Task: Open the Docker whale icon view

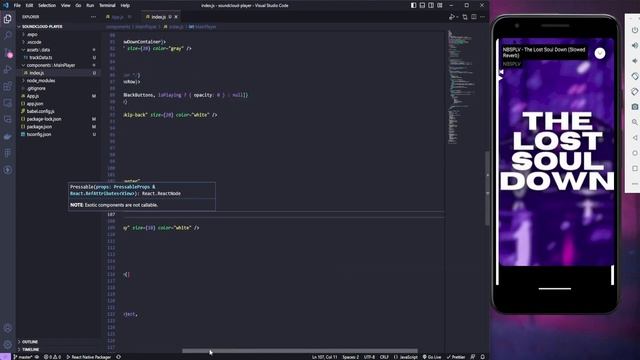Action: pos(7,136)
